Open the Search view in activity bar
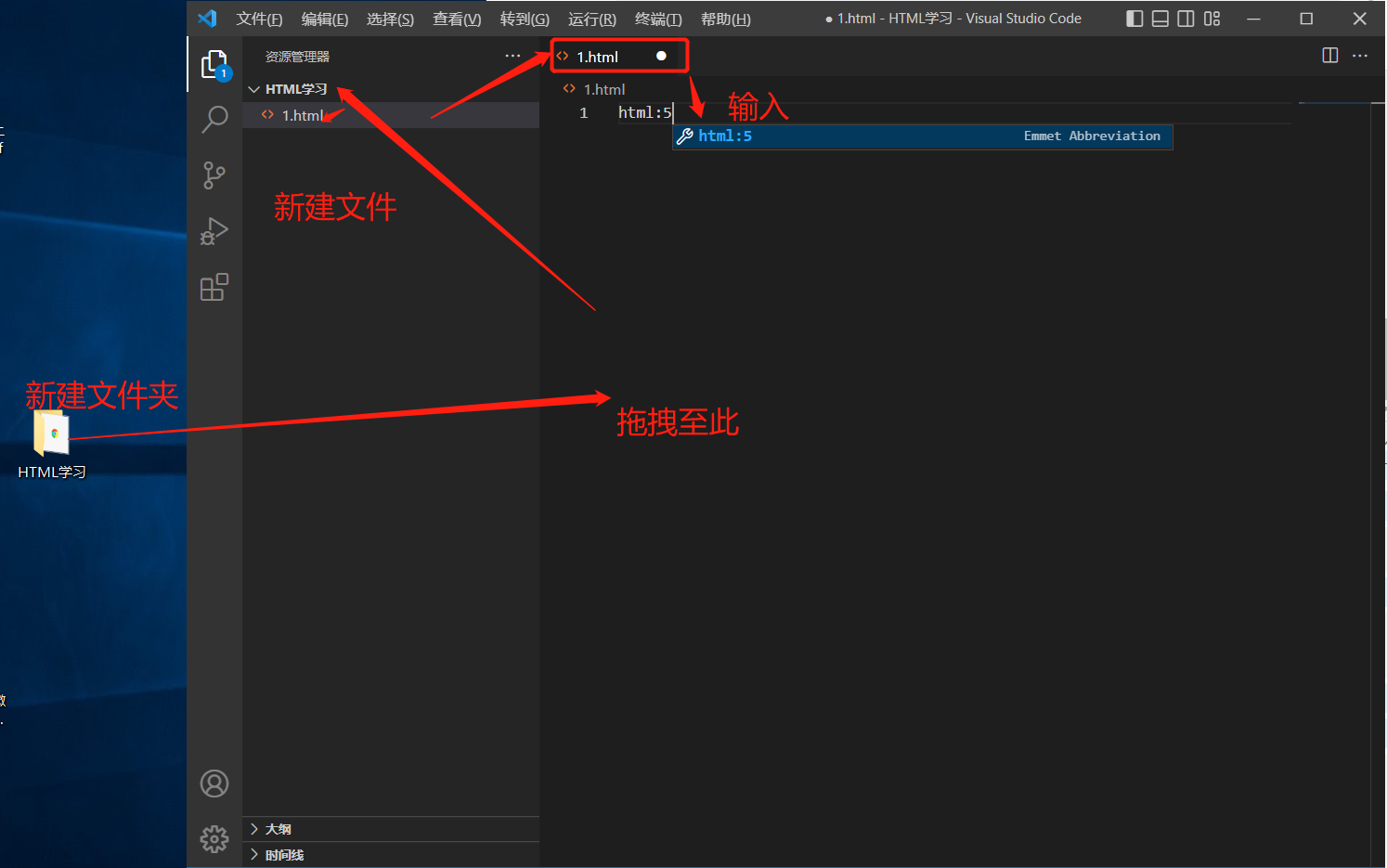 pos(214,119)
